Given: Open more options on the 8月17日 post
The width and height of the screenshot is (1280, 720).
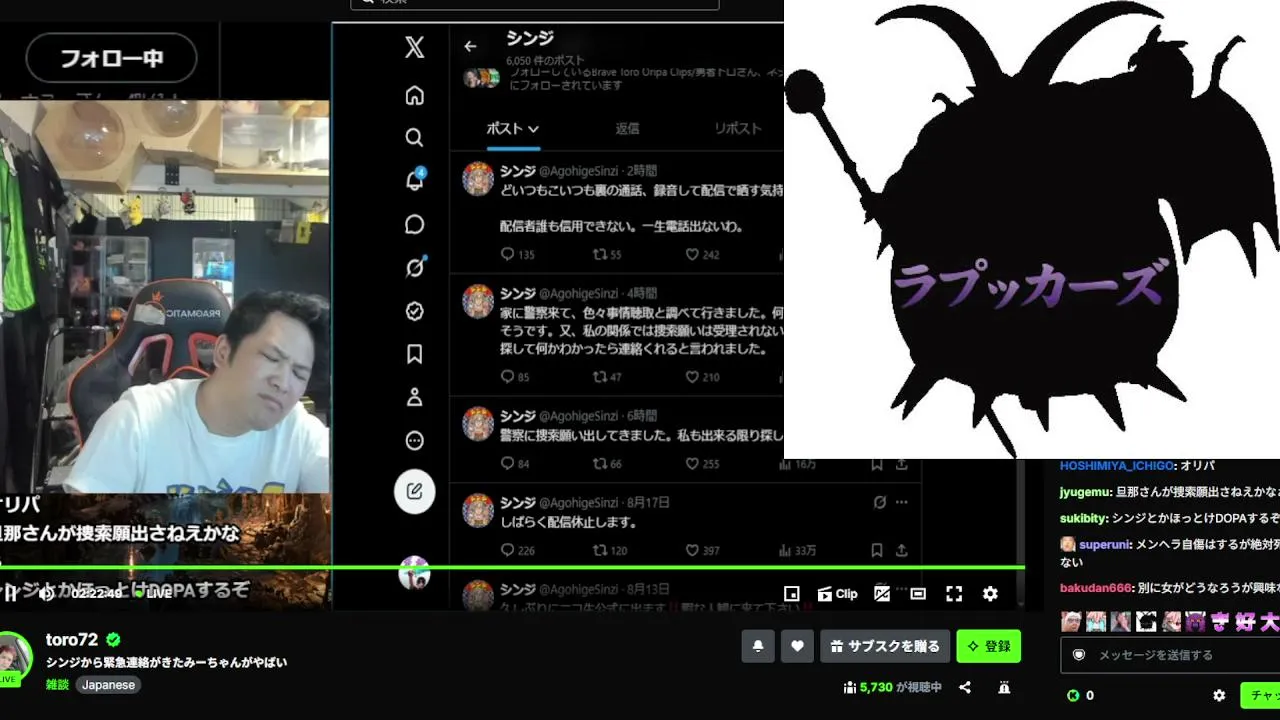Looking at the screenshot, I should 902,502.
